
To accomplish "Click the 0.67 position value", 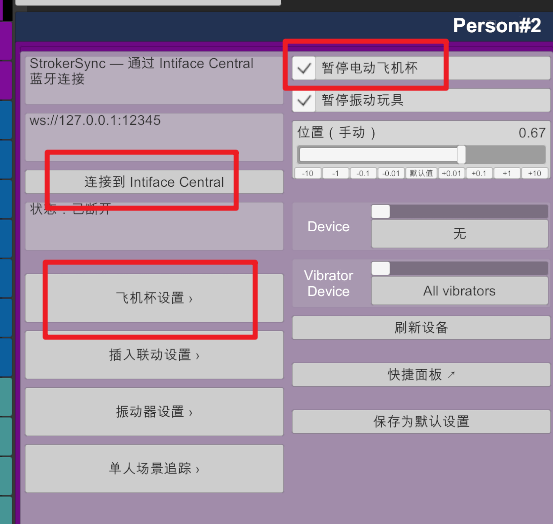I will [532, 133].
